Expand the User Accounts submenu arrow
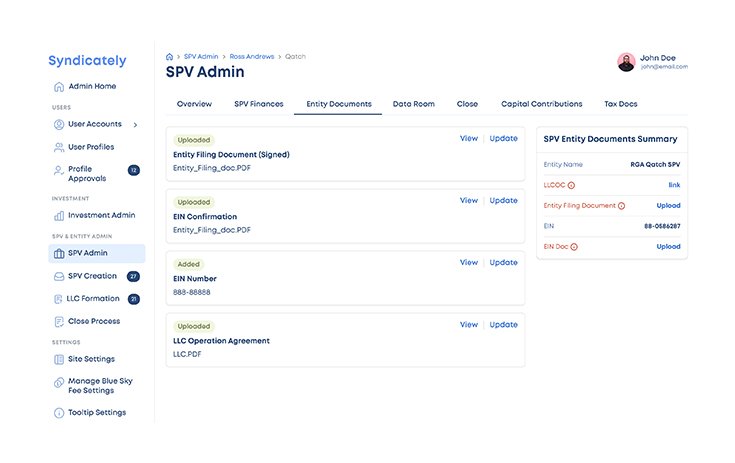The height and width of the screenshot is (463, 735). pos(135,125)
